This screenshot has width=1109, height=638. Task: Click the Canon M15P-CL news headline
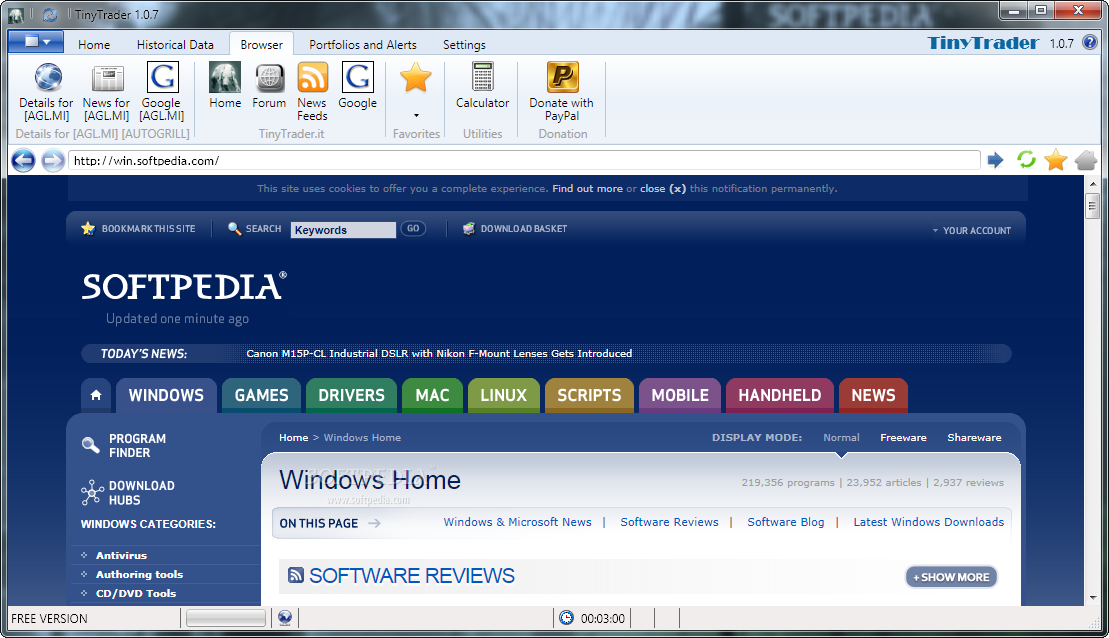tap(439, 354)
